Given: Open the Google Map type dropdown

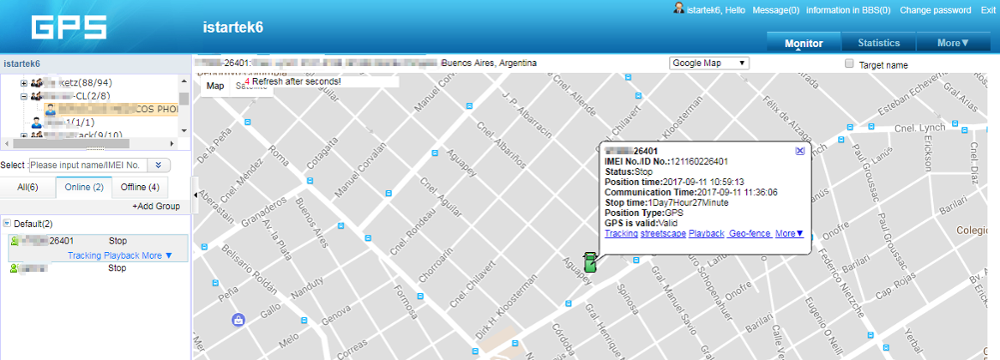Looking at the screenshot, I should pyautogui.click(x=709, y=63).
